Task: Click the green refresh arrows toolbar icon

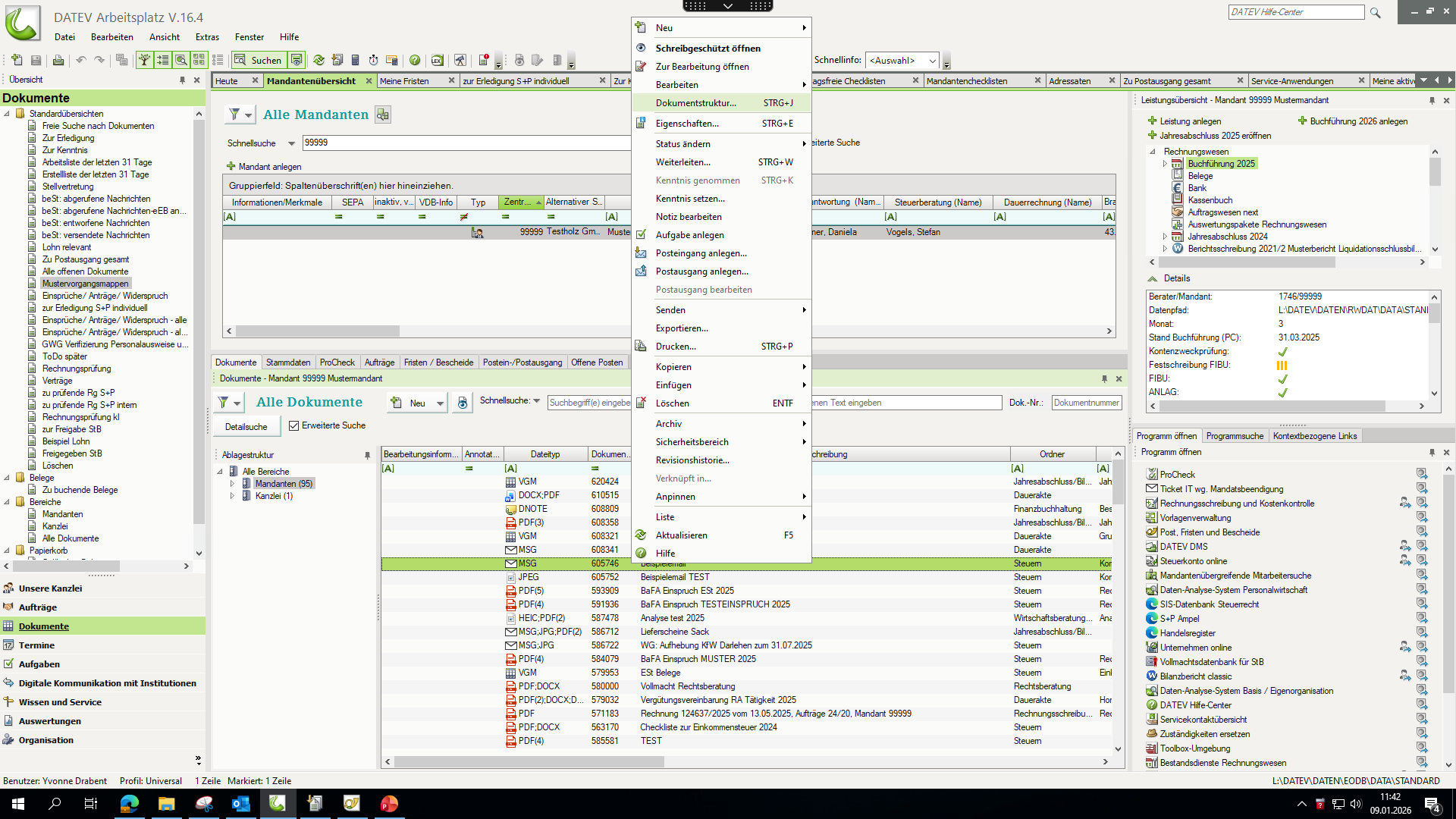Action: click(x=318, y=60)
